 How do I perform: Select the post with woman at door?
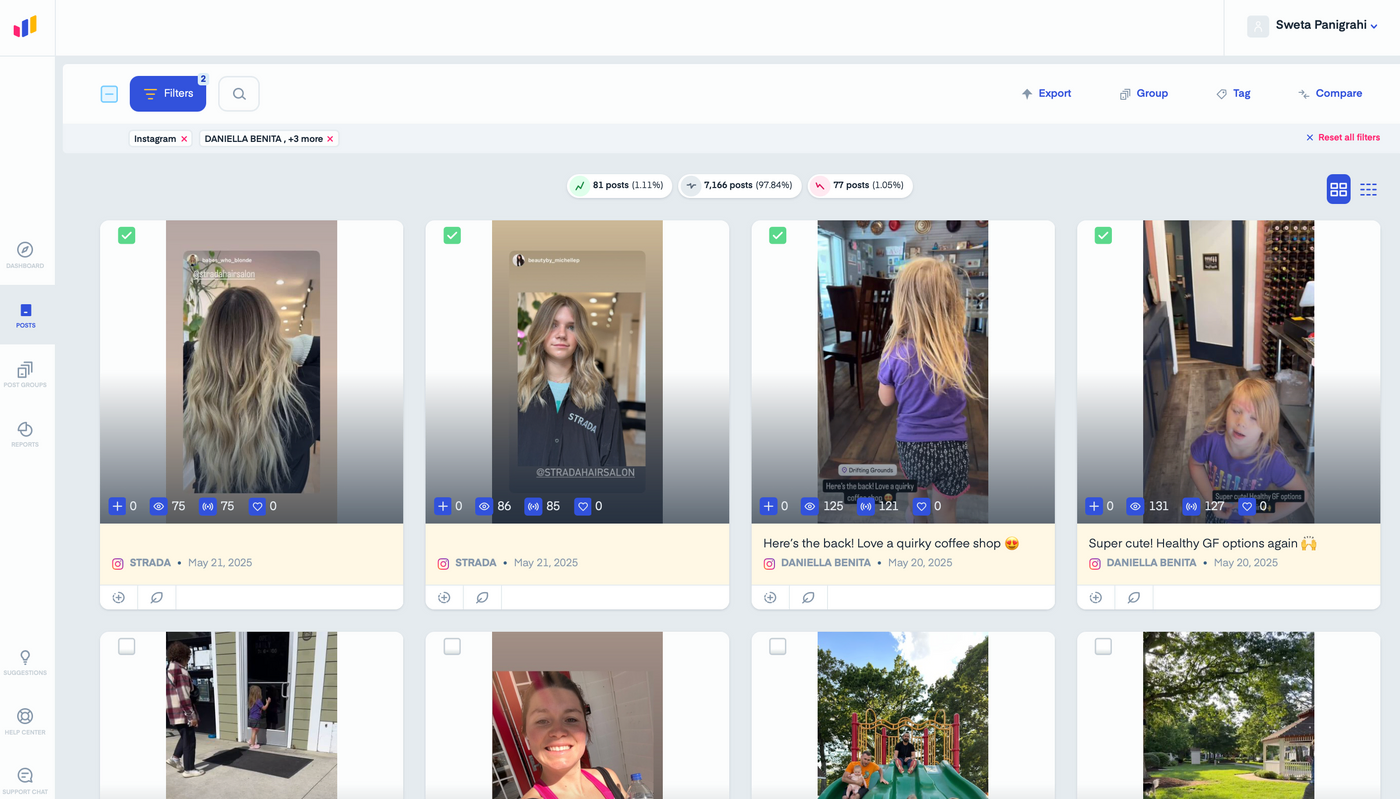(x=126, y=646)
